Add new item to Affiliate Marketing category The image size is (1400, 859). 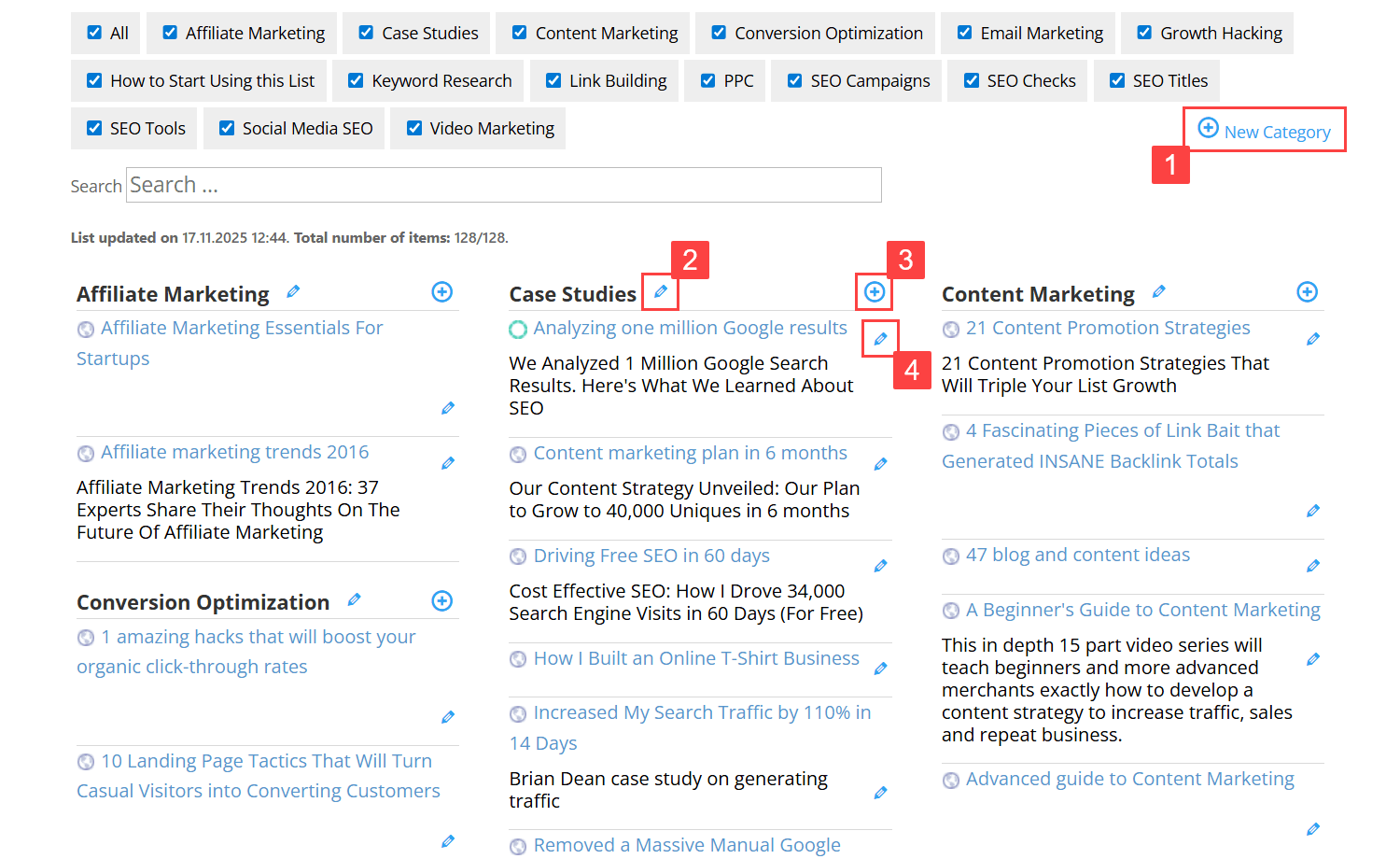point(442,292)
